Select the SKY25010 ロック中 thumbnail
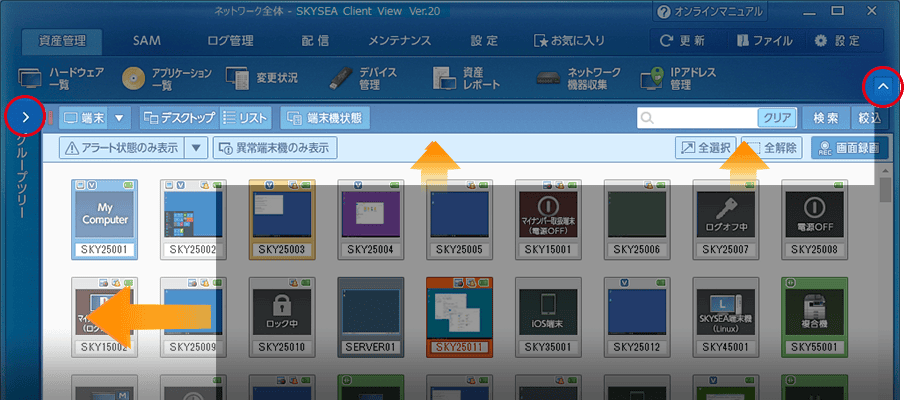The image size is (905, 400). (282, 317)
